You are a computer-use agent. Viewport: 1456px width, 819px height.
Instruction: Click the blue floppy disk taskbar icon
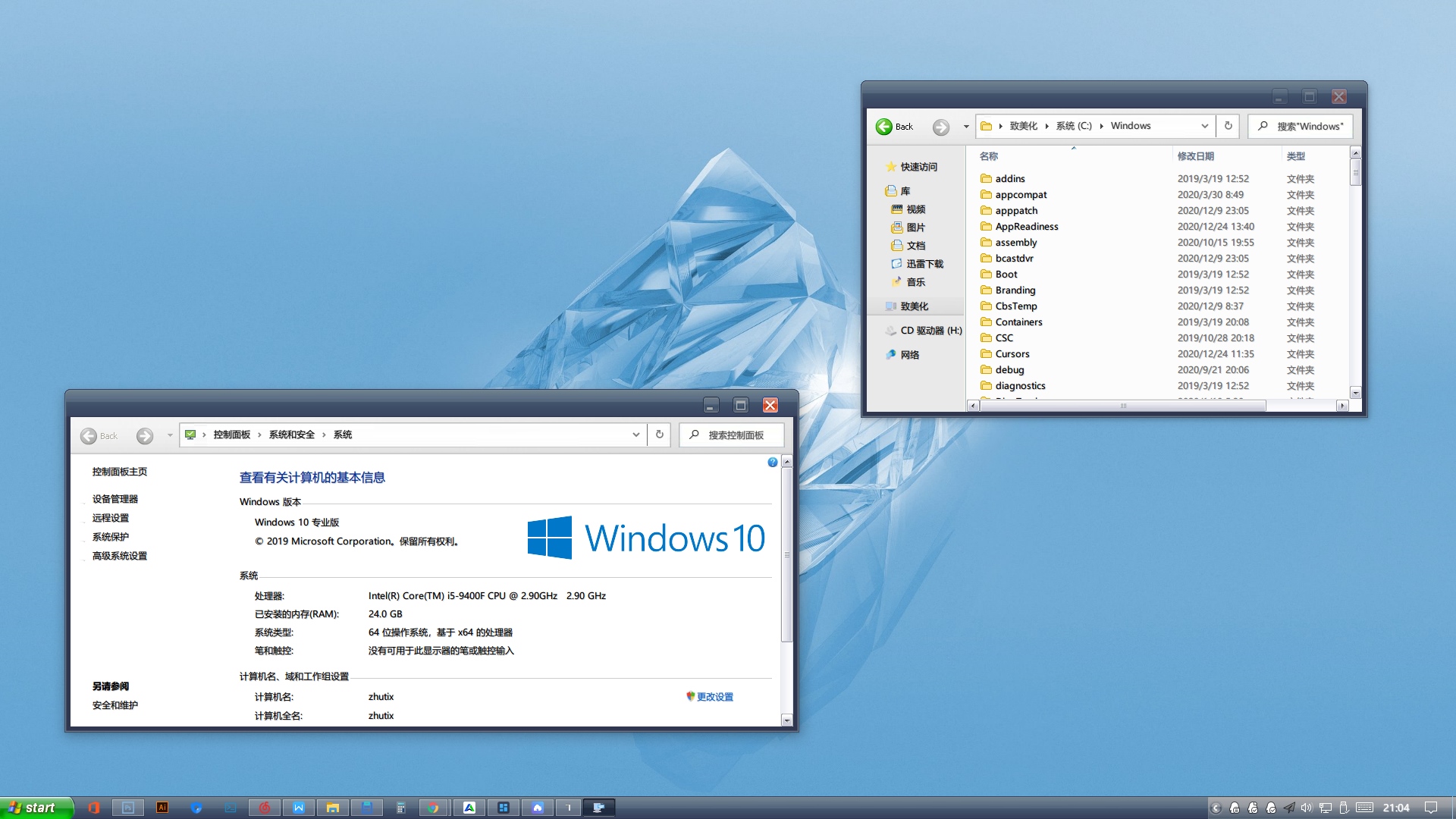click(367, 808)
